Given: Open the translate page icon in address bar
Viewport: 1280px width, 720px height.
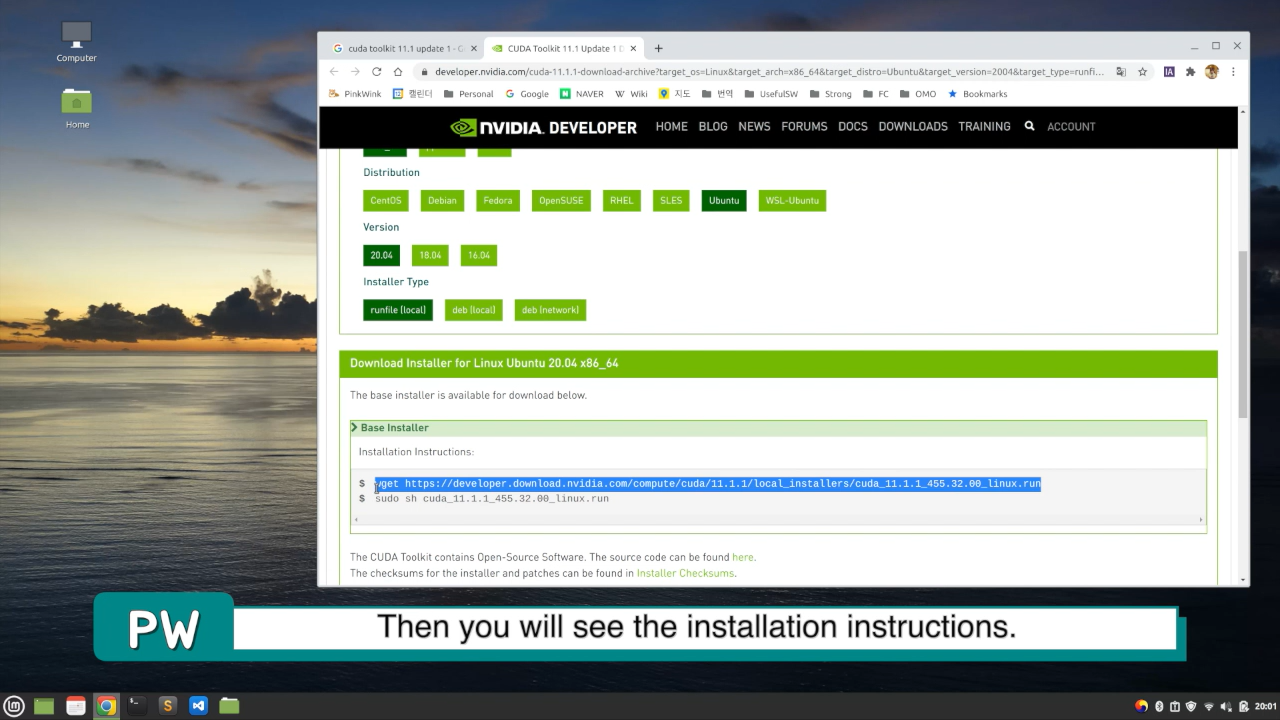Looking at the screenshot, I should coord(1121,72).
